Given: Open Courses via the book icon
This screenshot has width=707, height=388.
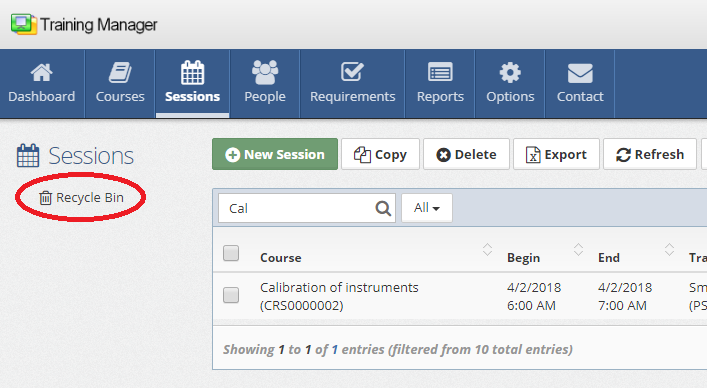Looking at the screenshot, I should (120, 72).
